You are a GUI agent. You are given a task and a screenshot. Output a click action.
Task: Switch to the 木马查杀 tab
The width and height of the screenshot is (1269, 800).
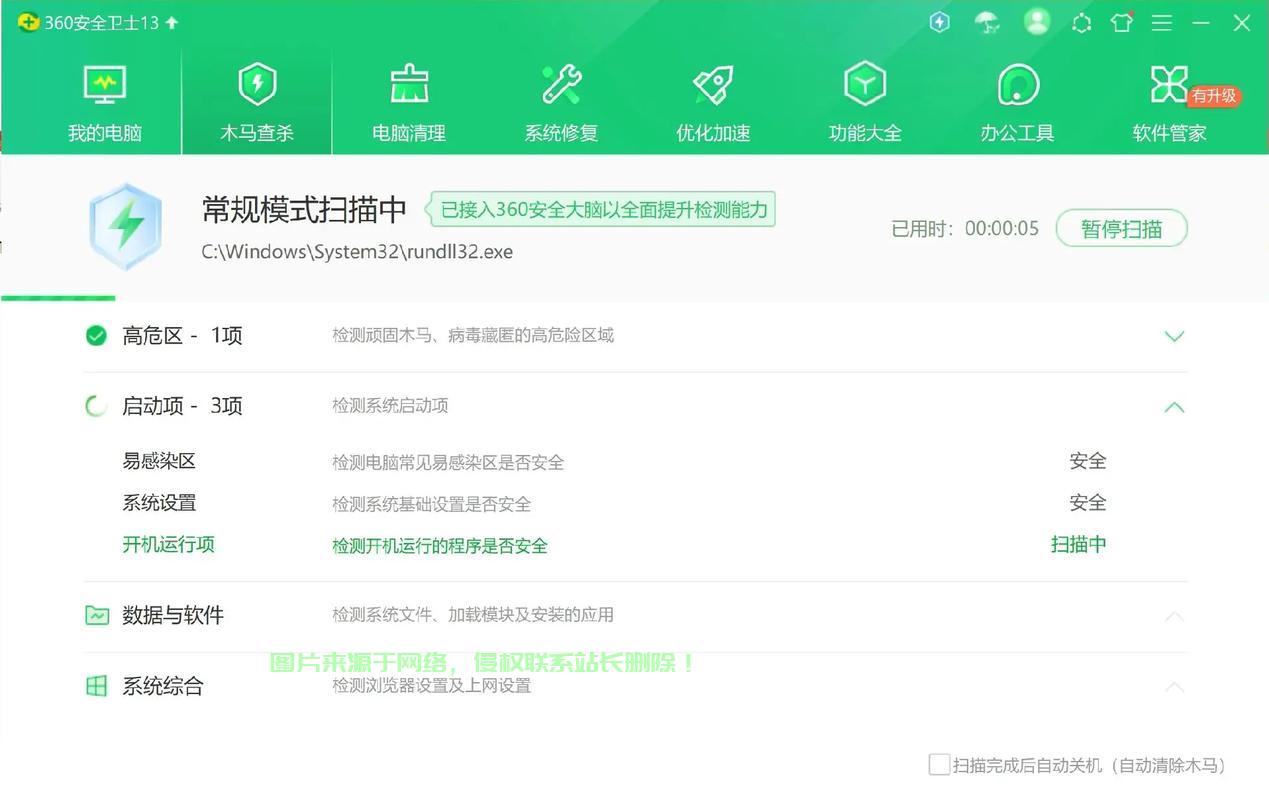click(x=257, y=103)
